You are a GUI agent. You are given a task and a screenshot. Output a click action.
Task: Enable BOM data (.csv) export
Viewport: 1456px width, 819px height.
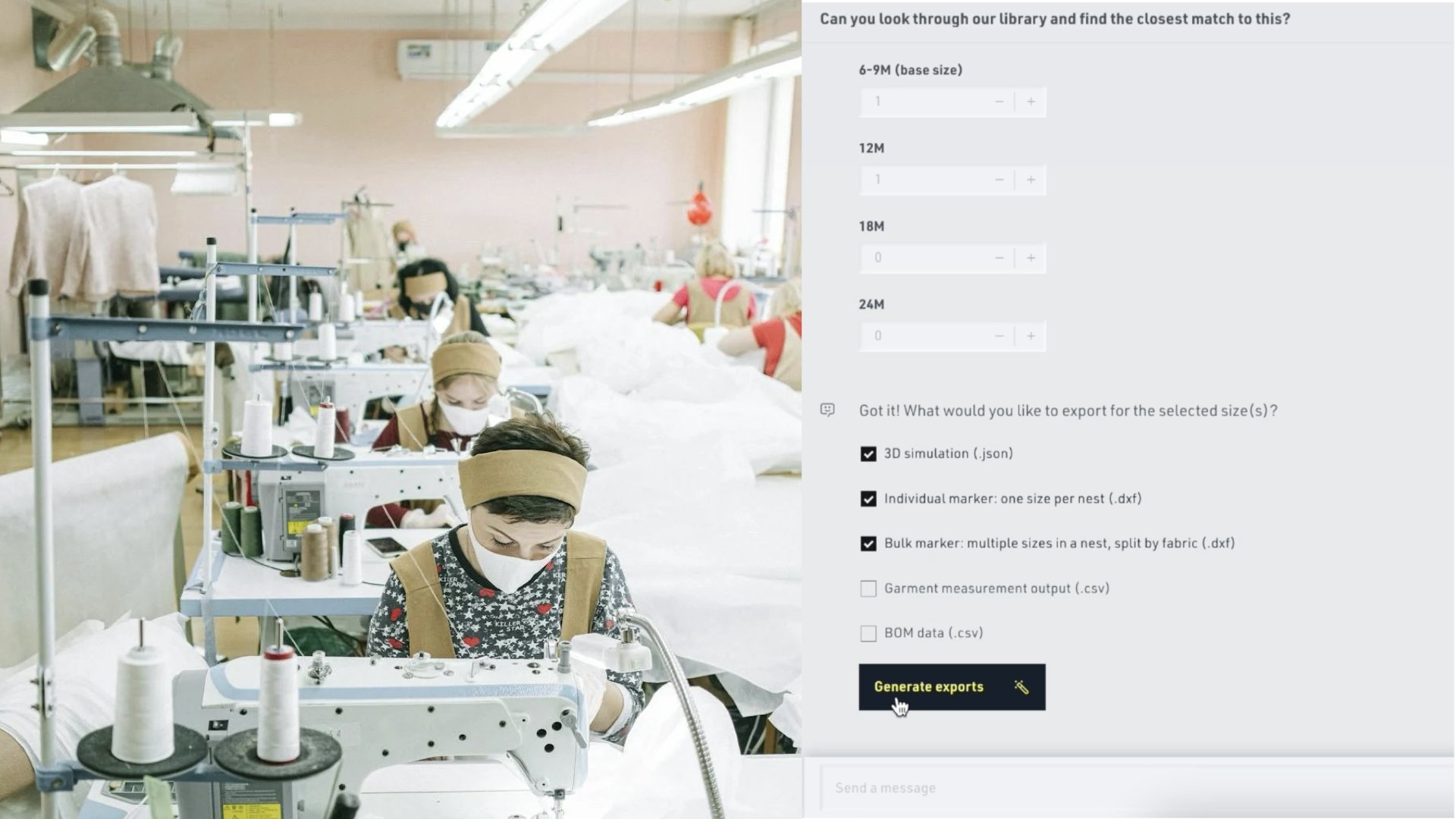pyautogui.click(x=868, y=633)
